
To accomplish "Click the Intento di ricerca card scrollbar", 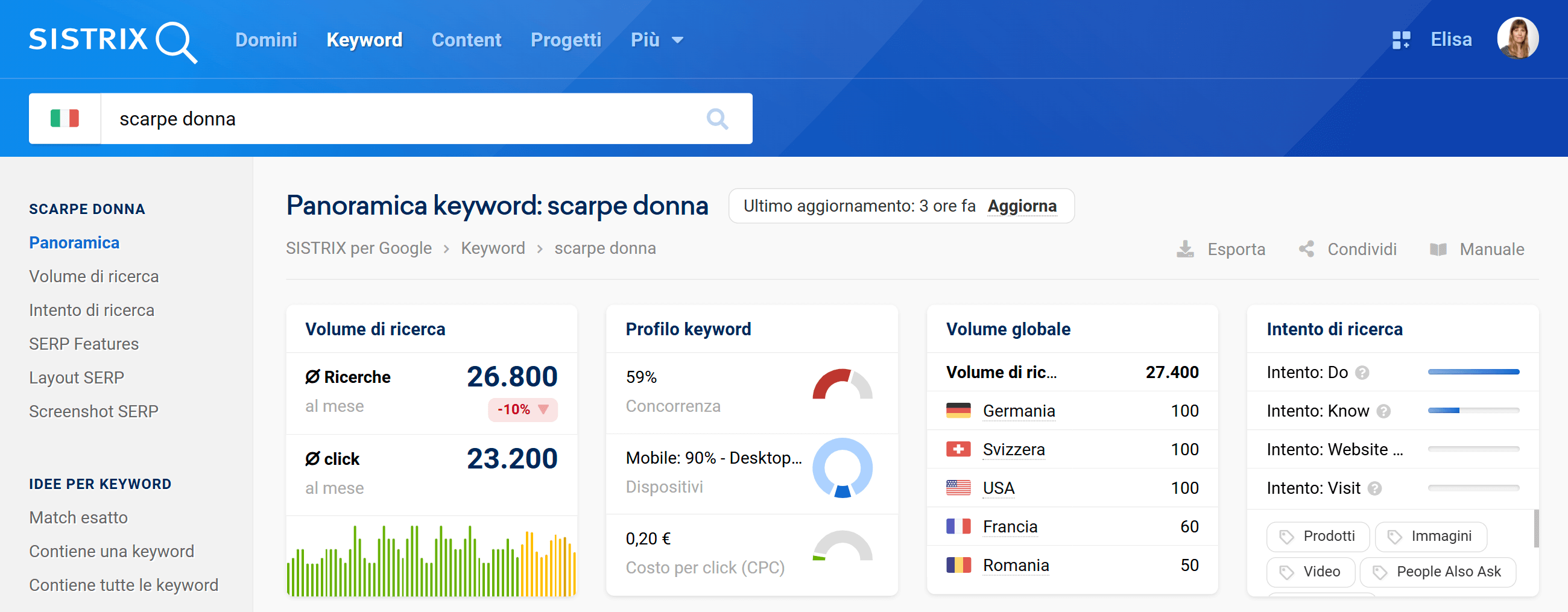I will pyautogui.click(x=1536, y=529).
